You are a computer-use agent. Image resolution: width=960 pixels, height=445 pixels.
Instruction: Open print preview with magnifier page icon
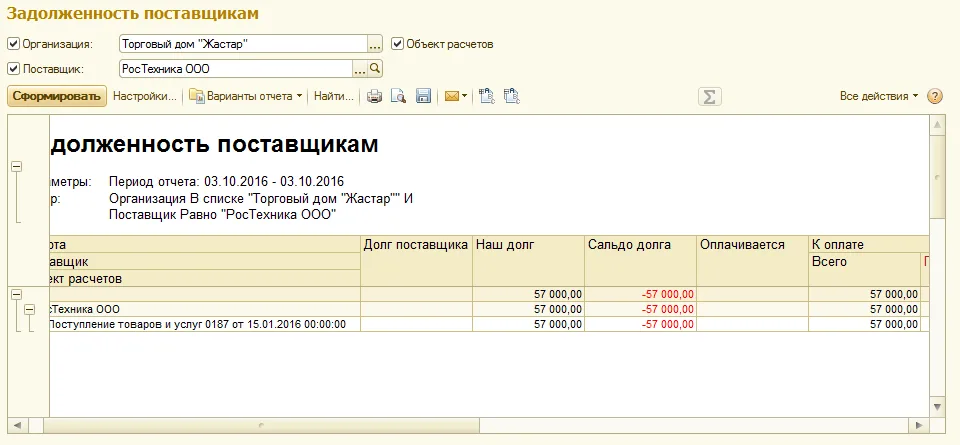(399, 96)
